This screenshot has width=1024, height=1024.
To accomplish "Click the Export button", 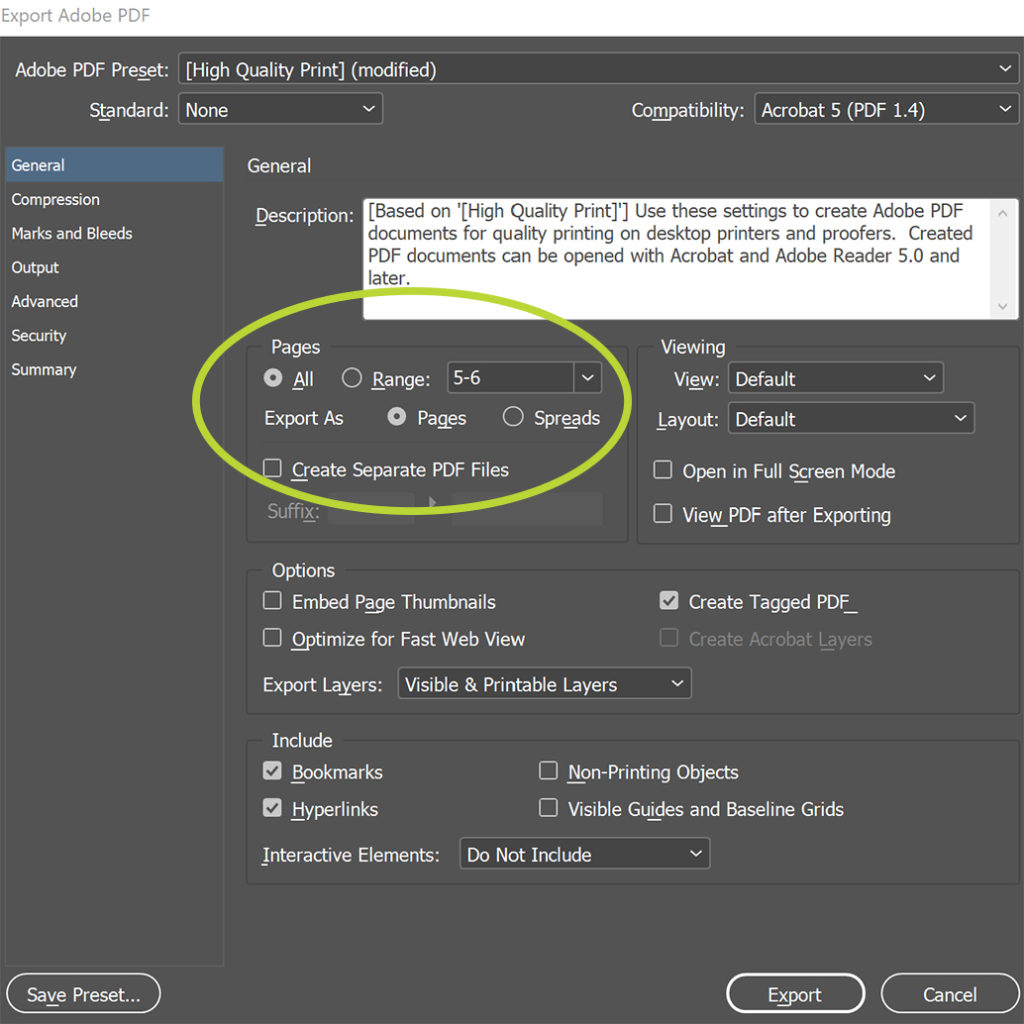I will pos(795,993).
